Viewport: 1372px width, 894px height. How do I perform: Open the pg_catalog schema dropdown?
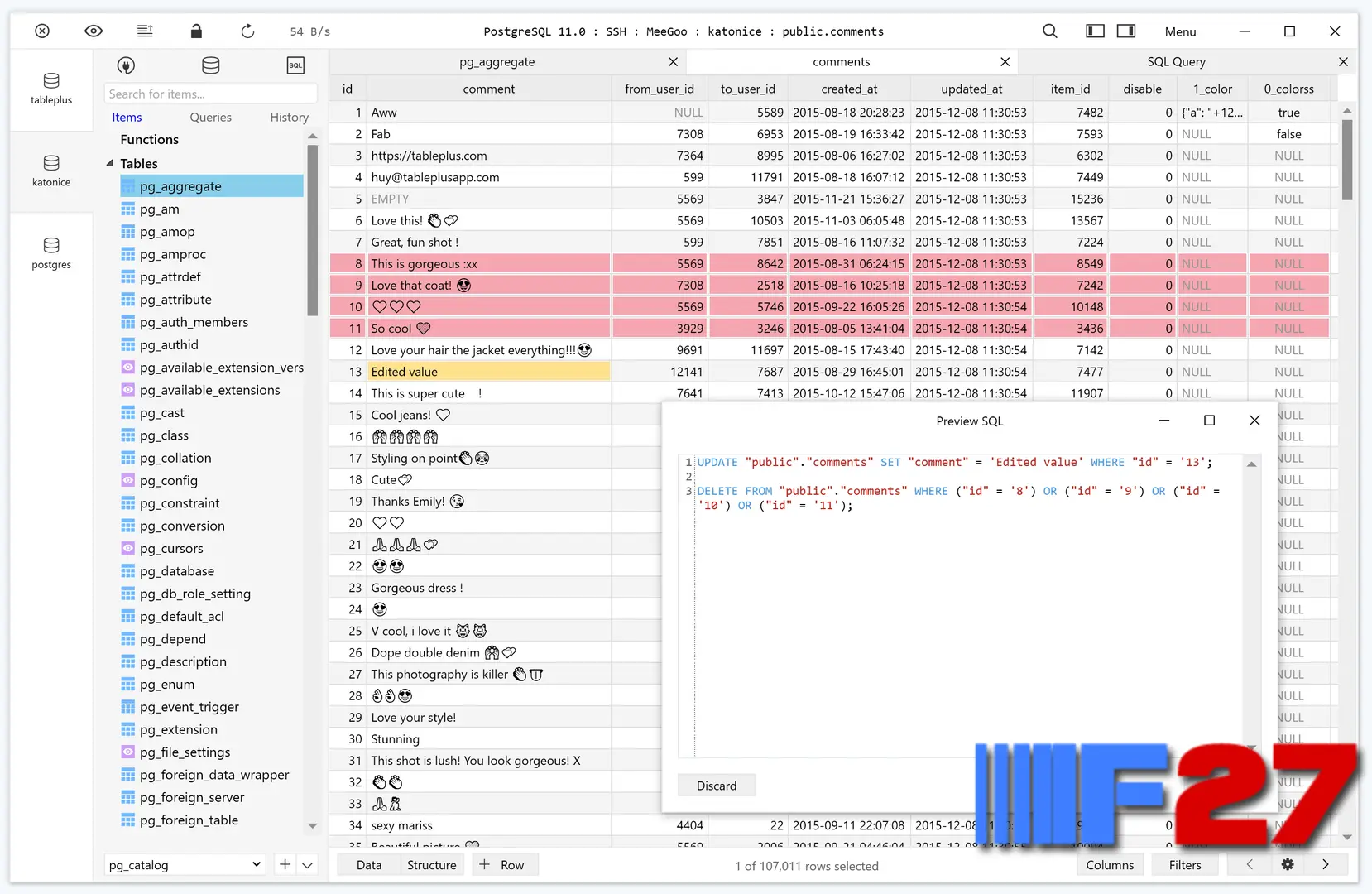tap(185, 865)
